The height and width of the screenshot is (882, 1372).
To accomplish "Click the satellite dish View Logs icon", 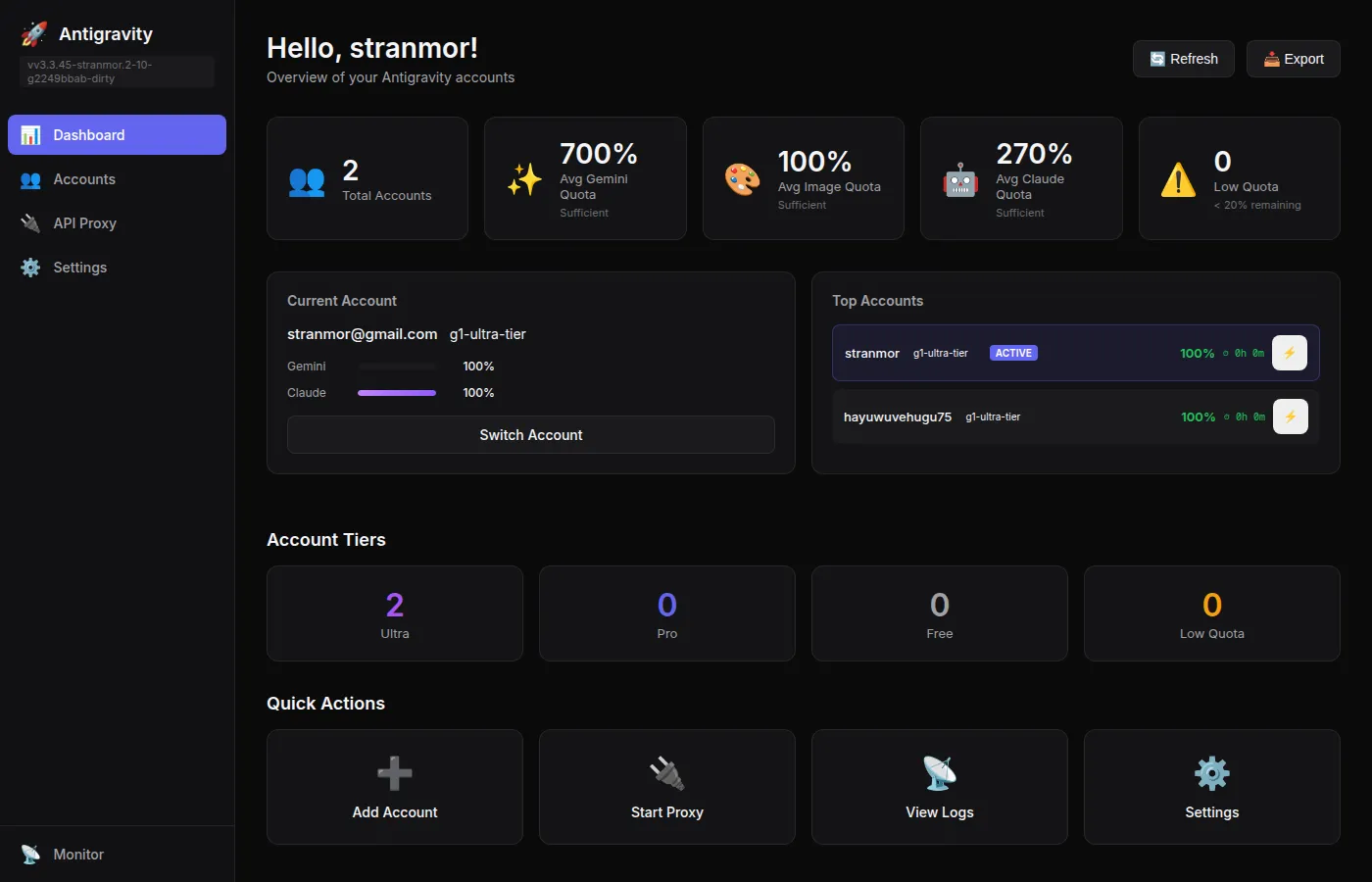I will tap(940, 773).
